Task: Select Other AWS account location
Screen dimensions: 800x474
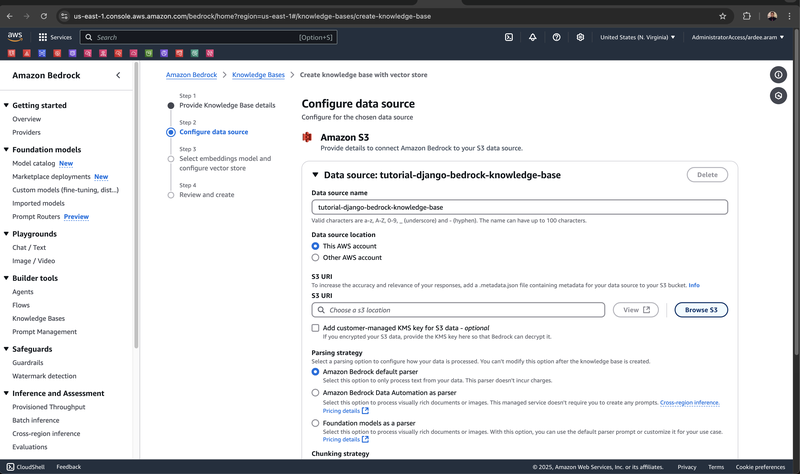Action: 315,258
